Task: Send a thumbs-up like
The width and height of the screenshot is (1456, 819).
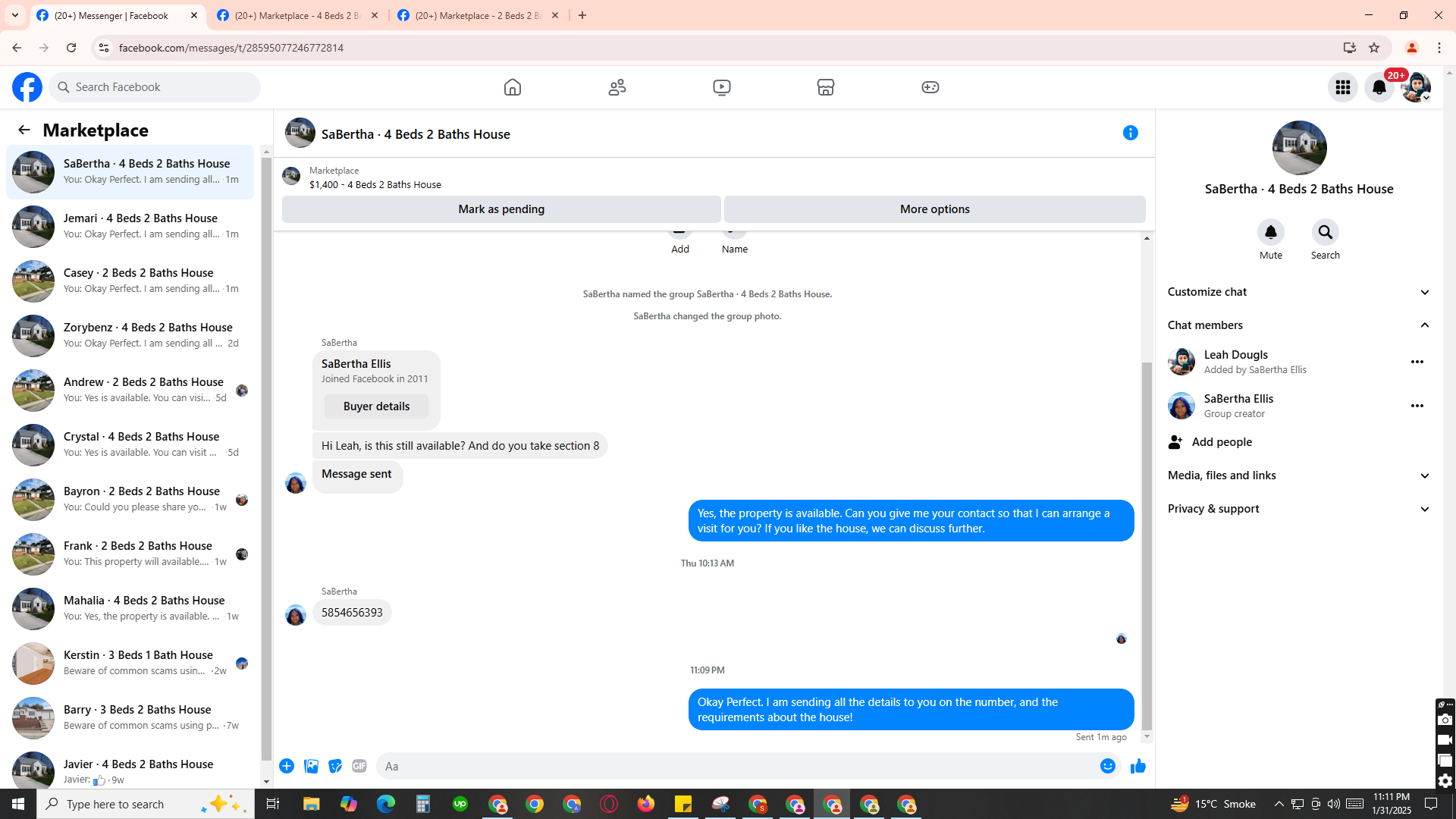Action: click(1137, 766)
